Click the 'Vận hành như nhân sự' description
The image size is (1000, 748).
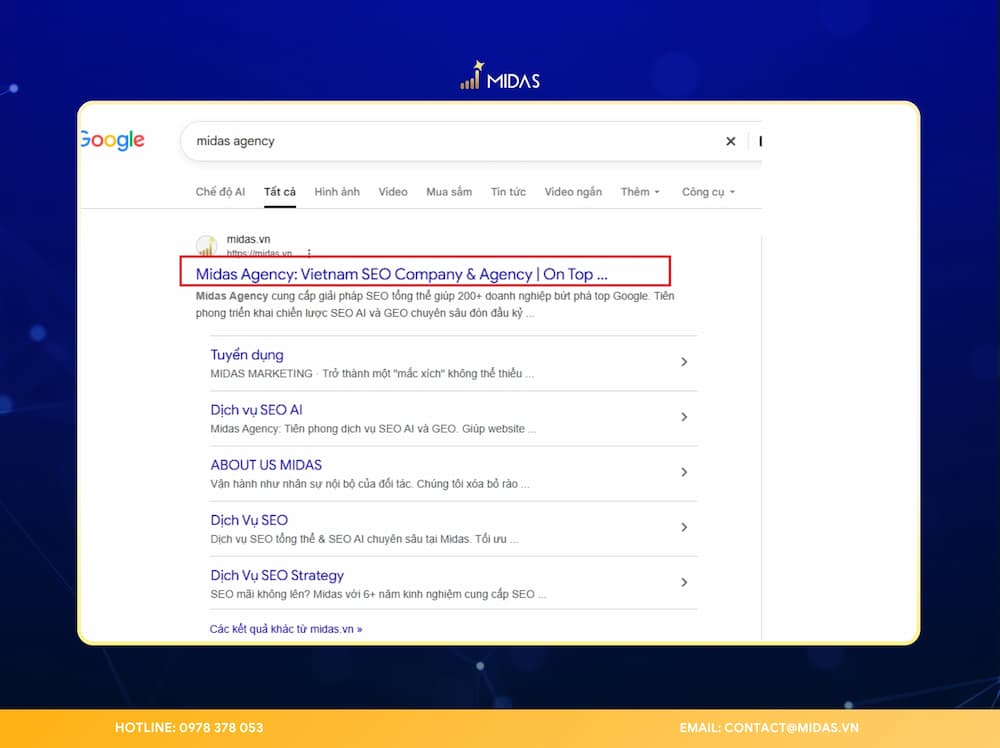tap(370, 484)
